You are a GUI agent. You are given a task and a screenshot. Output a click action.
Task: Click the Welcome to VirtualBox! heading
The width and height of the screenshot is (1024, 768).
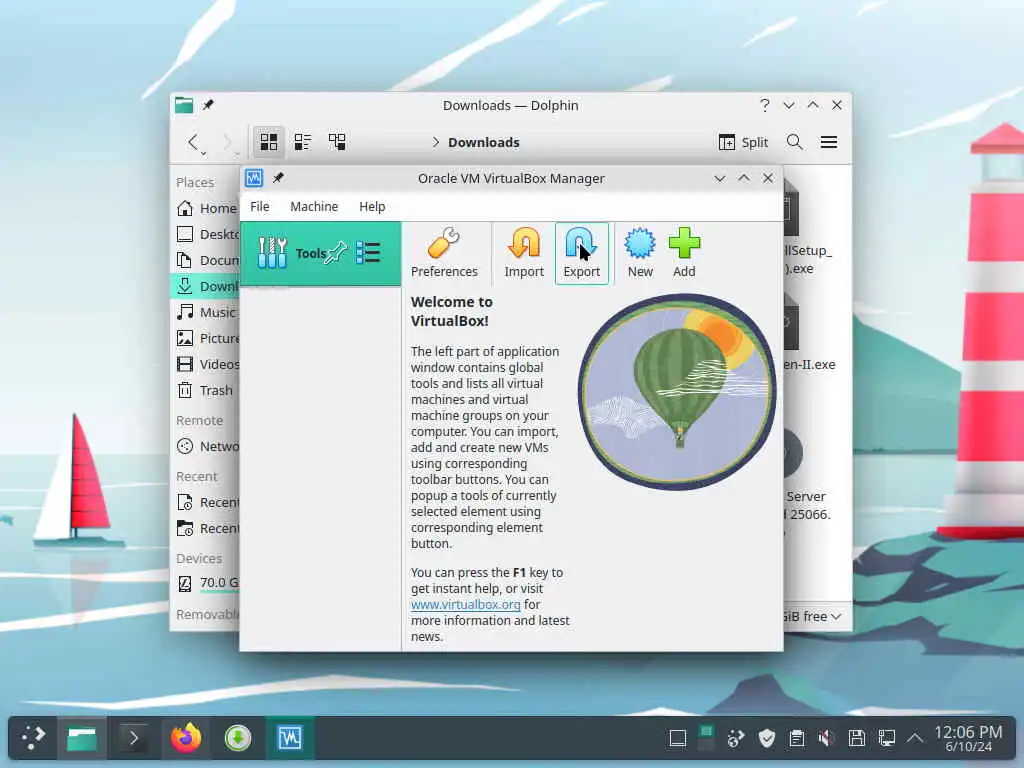452,312
